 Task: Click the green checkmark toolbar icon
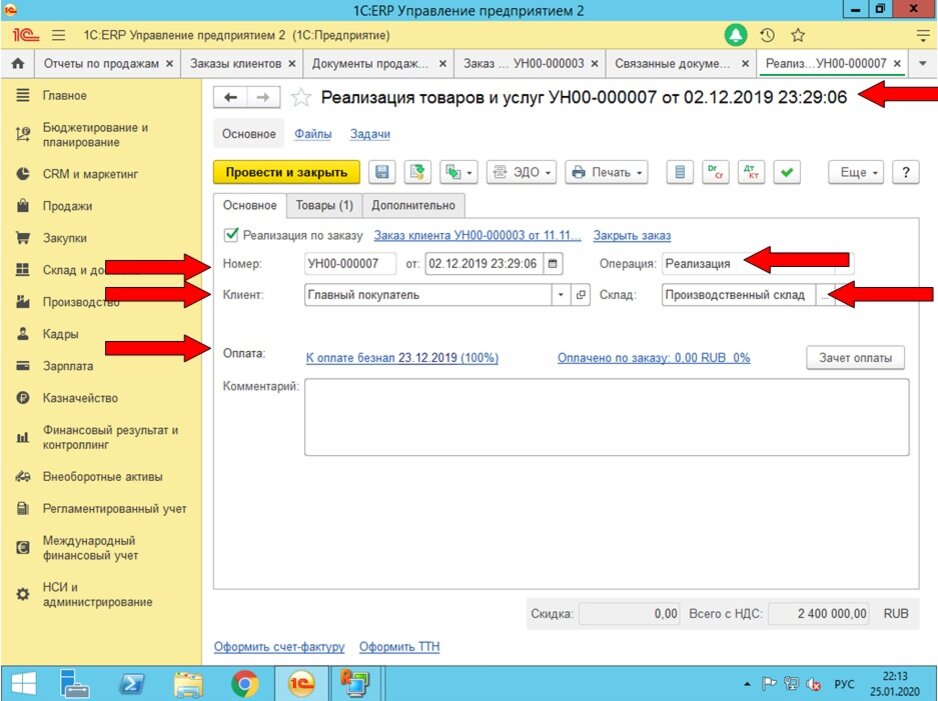[x=787, y=172]
